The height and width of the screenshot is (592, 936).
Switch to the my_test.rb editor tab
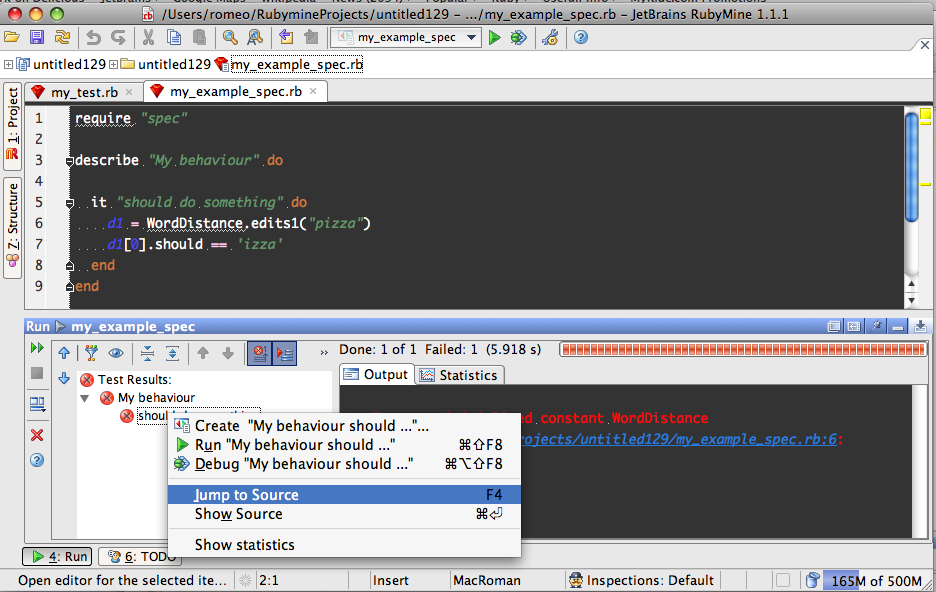pyautogui.click(x=84, y=92)
